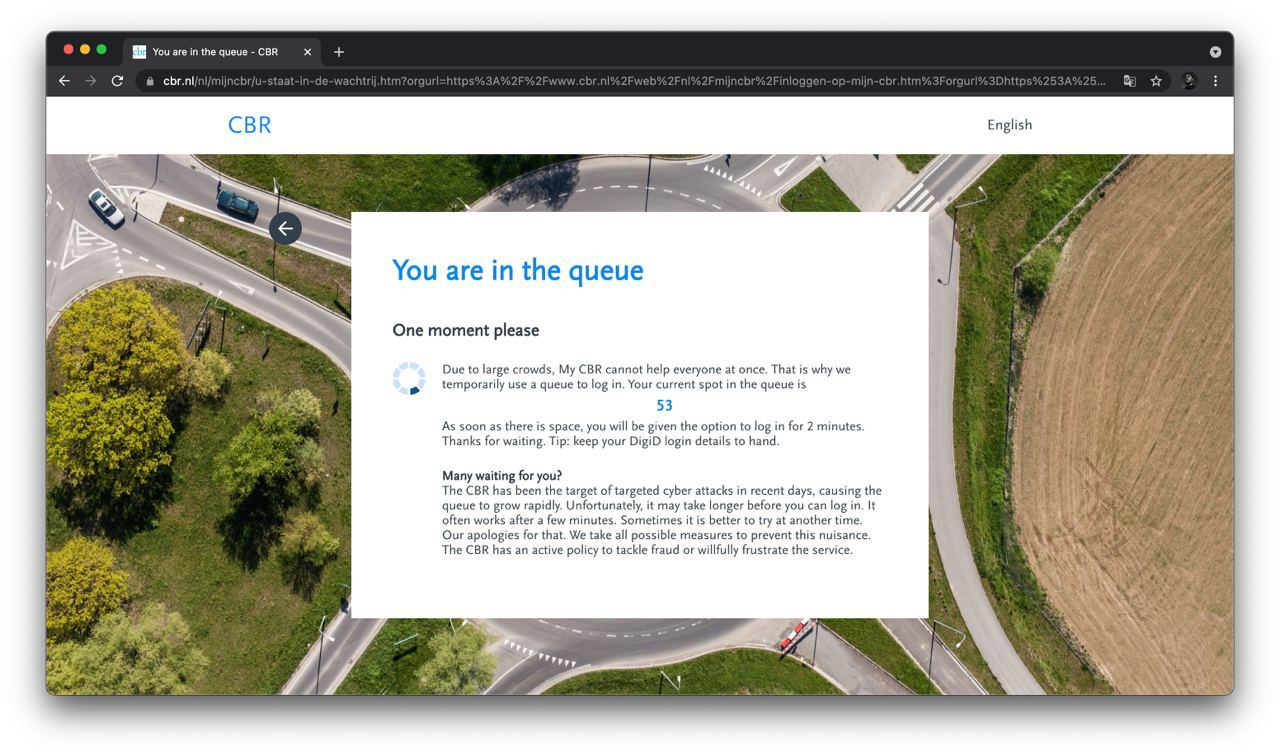The image size is (1280, 756).
Task: Click the 'You are in the queue' heading
Action: pos(518,271)
